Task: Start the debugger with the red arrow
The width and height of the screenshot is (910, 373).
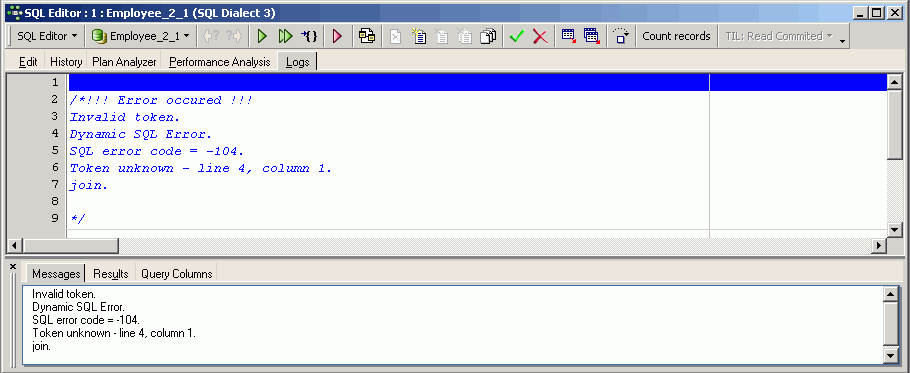Action: (x=337, y=37)
